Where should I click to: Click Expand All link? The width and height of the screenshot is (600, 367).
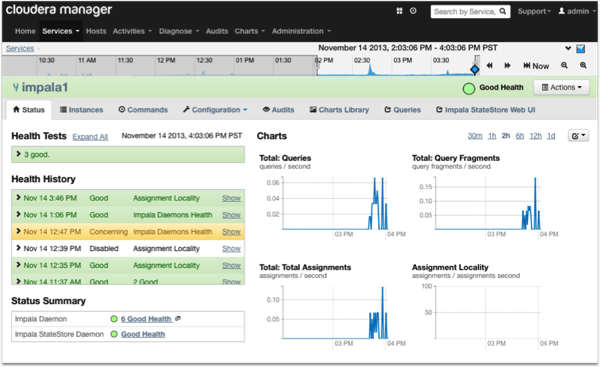click(x=90, y=137)
